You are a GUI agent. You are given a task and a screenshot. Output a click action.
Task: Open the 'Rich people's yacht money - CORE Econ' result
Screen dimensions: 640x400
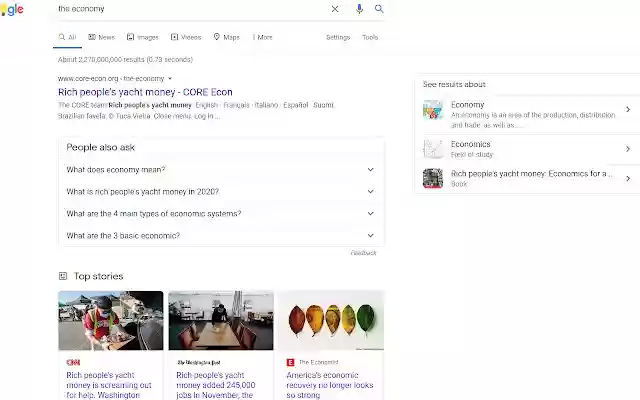145,92
